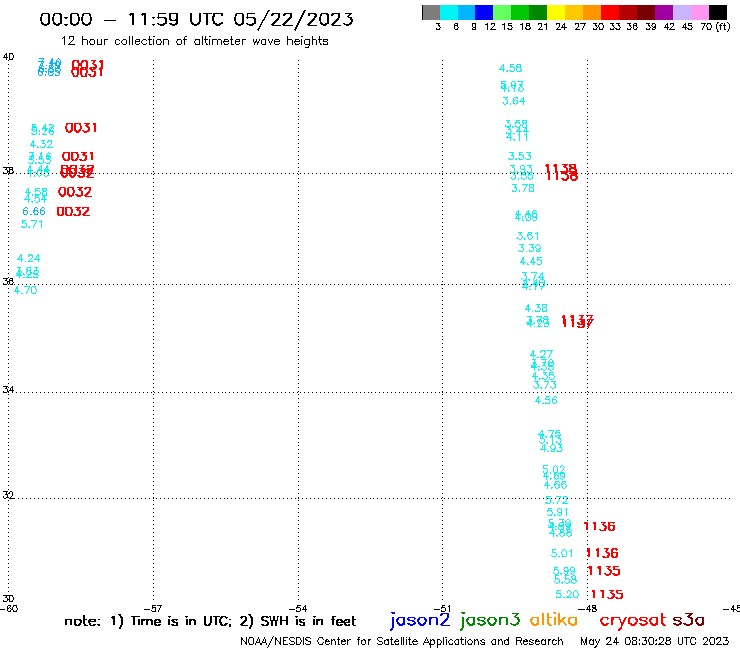Click the red time stamp 1135 beside 5.20

(607, 595)
